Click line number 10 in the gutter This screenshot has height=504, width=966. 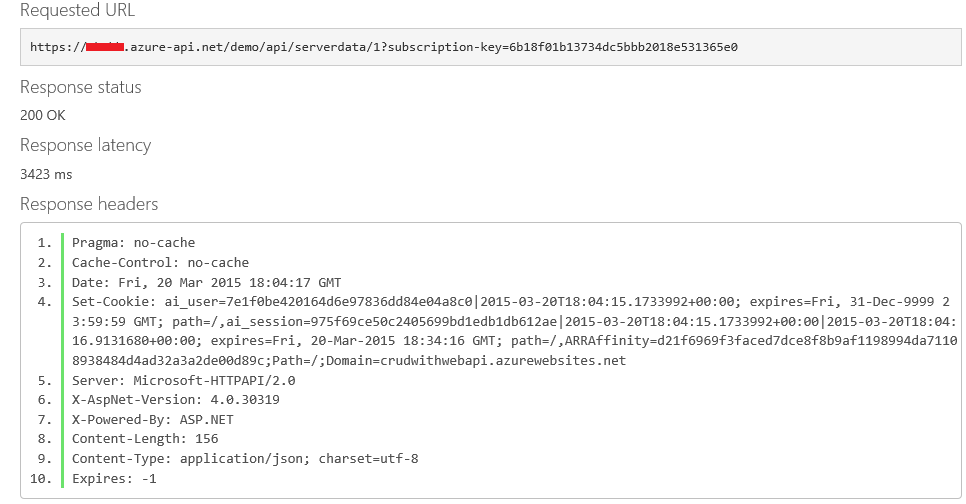point(42,479)
